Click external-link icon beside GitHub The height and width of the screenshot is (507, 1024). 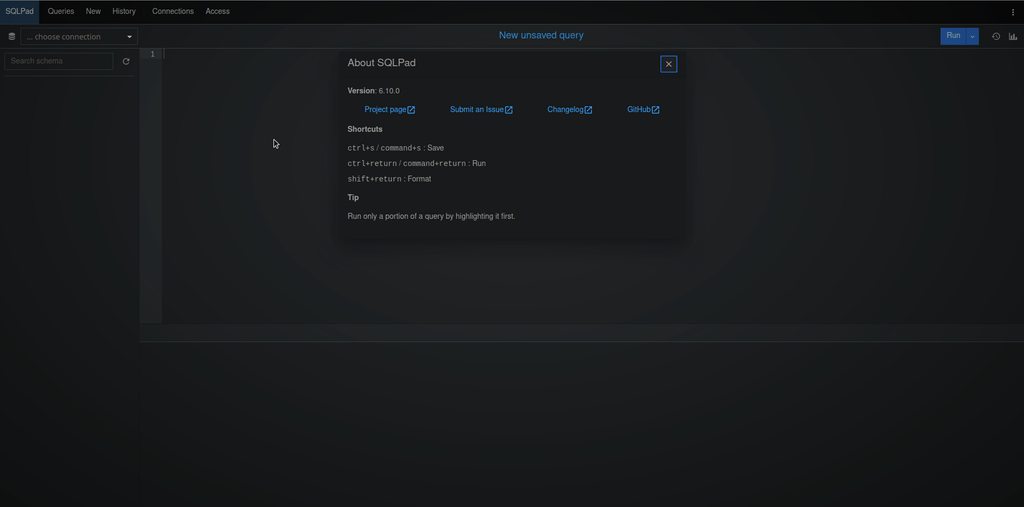[x=656, y=110]
